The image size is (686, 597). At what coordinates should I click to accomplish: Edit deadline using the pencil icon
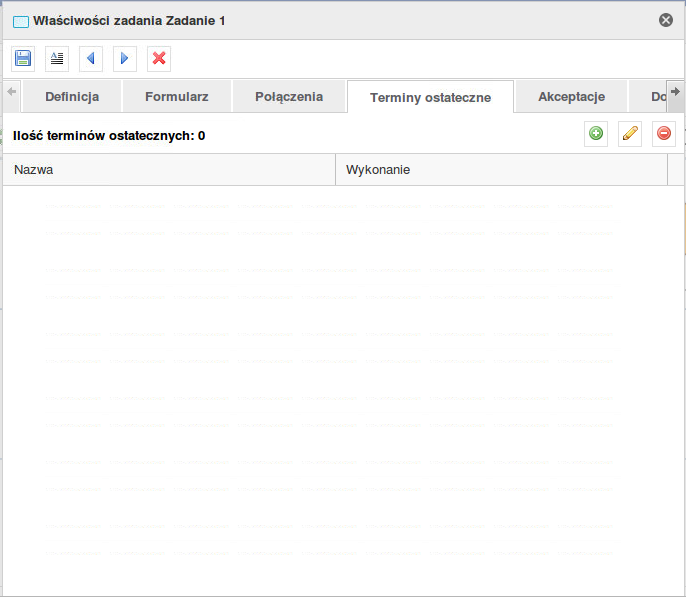pyautogui.click(x=630, y=134)
